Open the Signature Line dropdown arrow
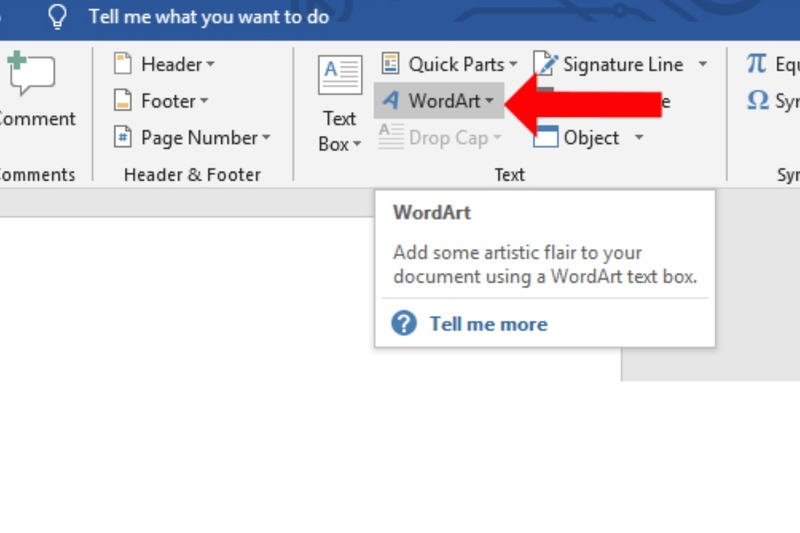The height and width of the screenshot is (533, 800). 703,64
